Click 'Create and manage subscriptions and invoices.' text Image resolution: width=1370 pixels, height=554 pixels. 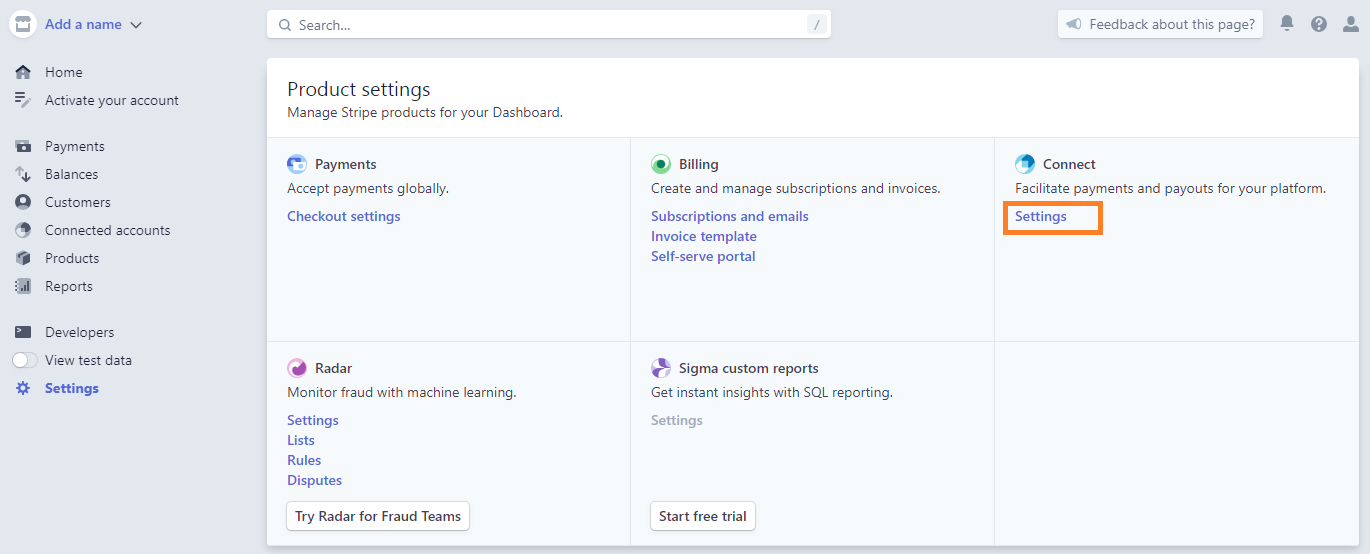point(796,188)
